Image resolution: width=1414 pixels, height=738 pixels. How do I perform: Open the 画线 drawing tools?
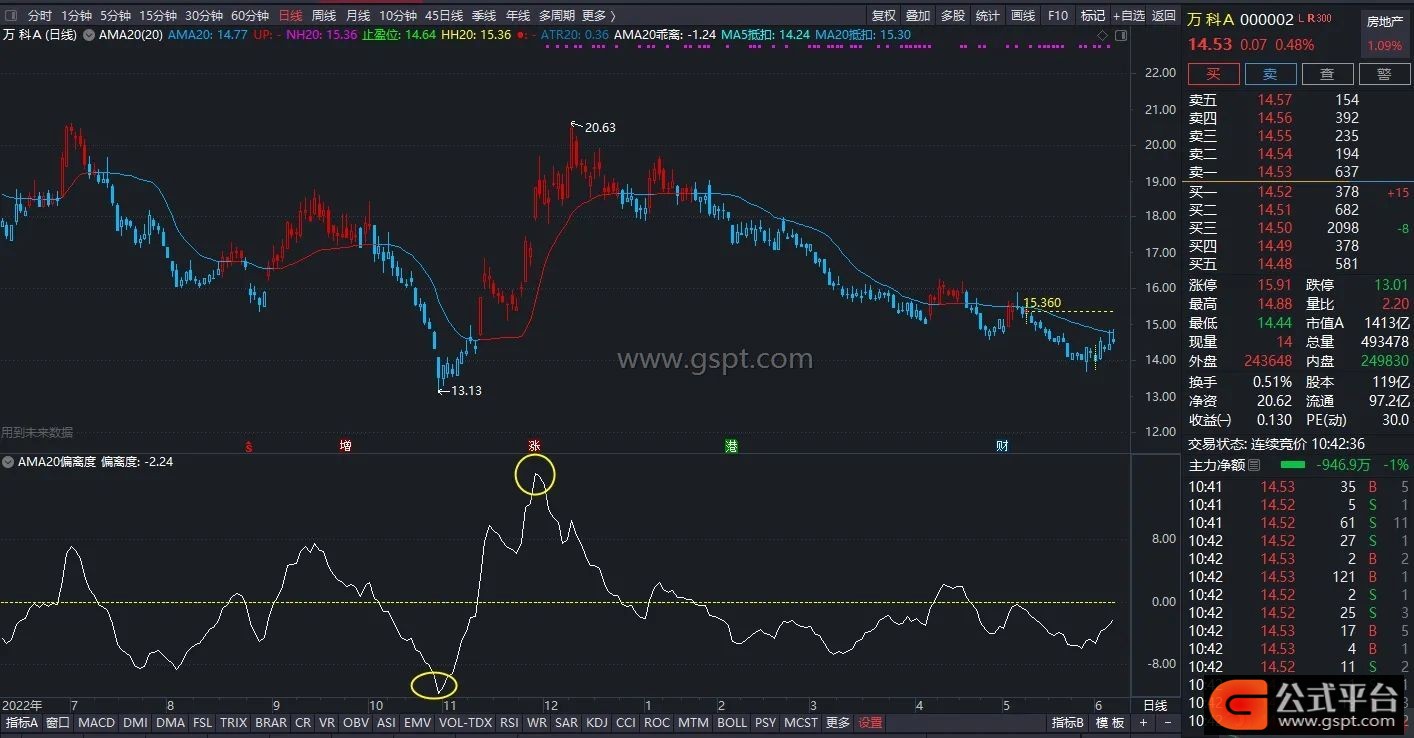1023,15
